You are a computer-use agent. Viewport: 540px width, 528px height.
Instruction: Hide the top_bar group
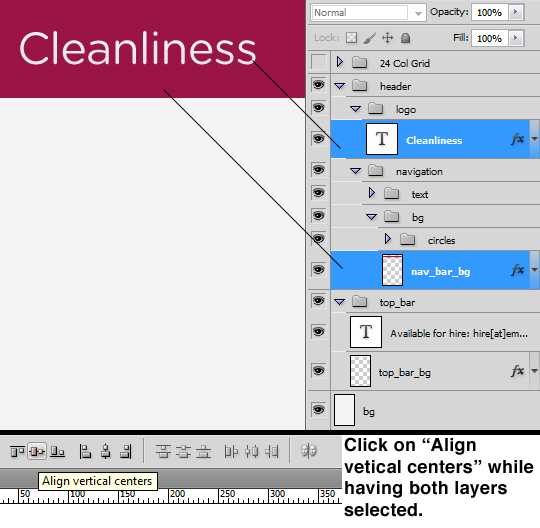(x=319, y=300)
